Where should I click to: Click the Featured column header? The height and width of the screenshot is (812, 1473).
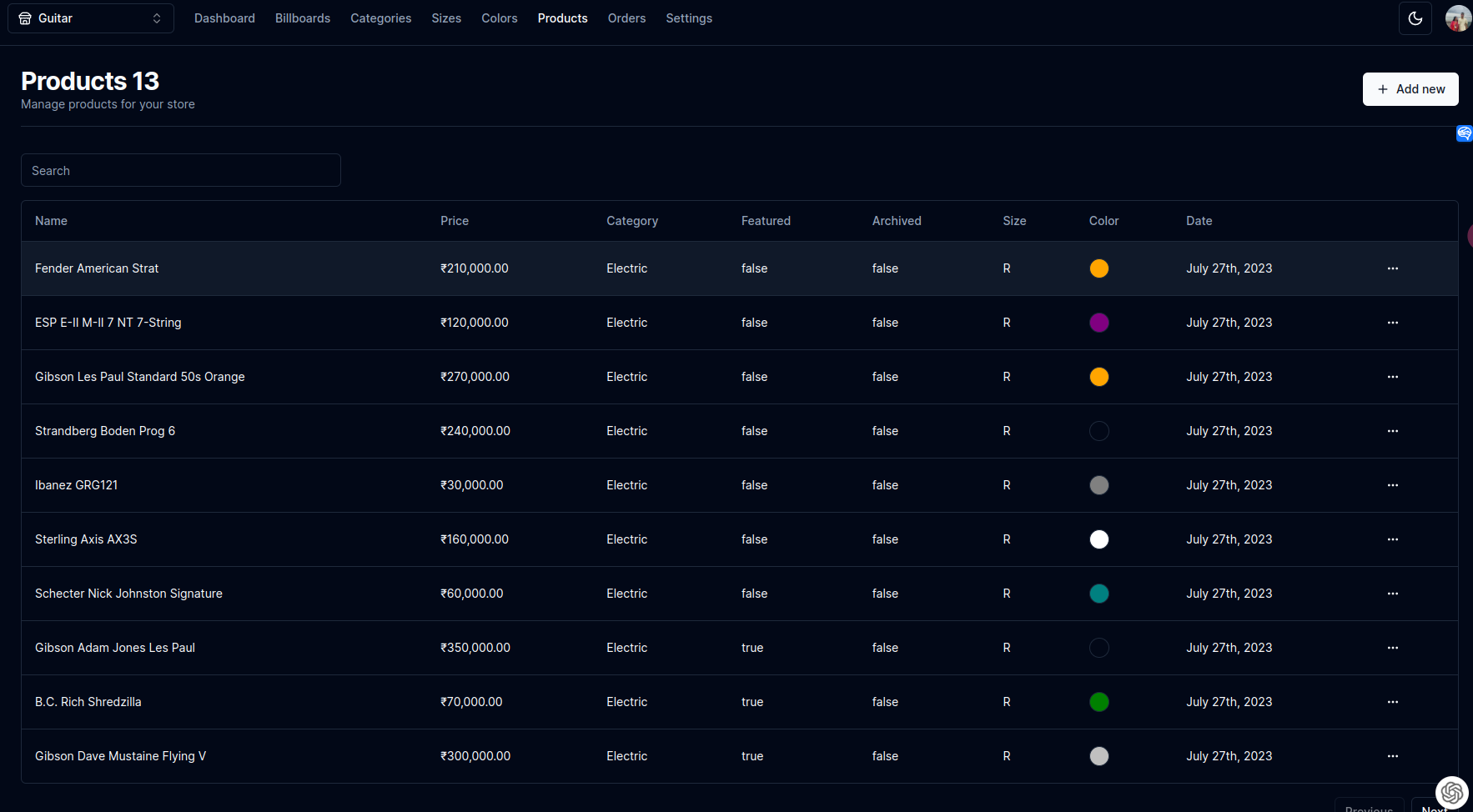click(766, 221)
